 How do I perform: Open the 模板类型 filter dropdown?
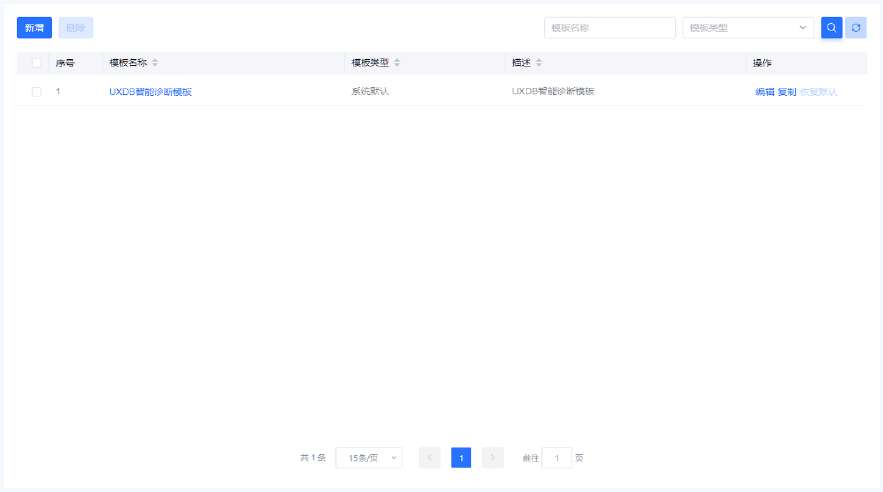pyautogui.click(x=748, y=28)
